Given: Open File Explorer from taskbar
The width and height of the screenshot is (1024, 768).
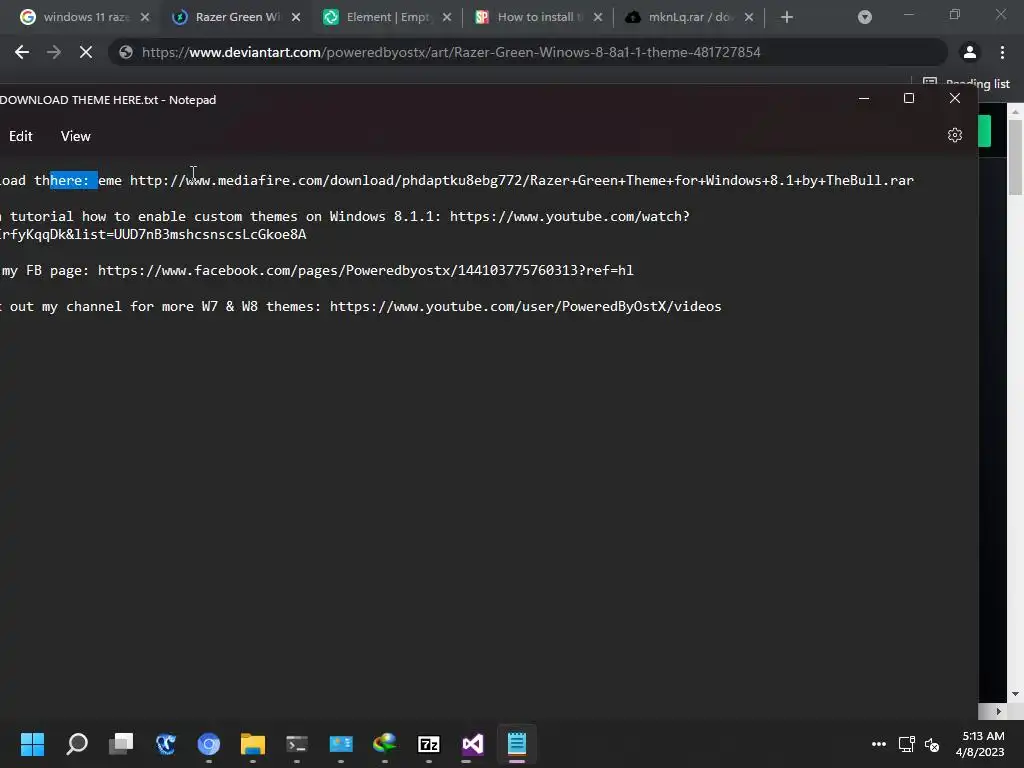Looking at the screenshot, I should pyautogui.click(x=253, y=744).
